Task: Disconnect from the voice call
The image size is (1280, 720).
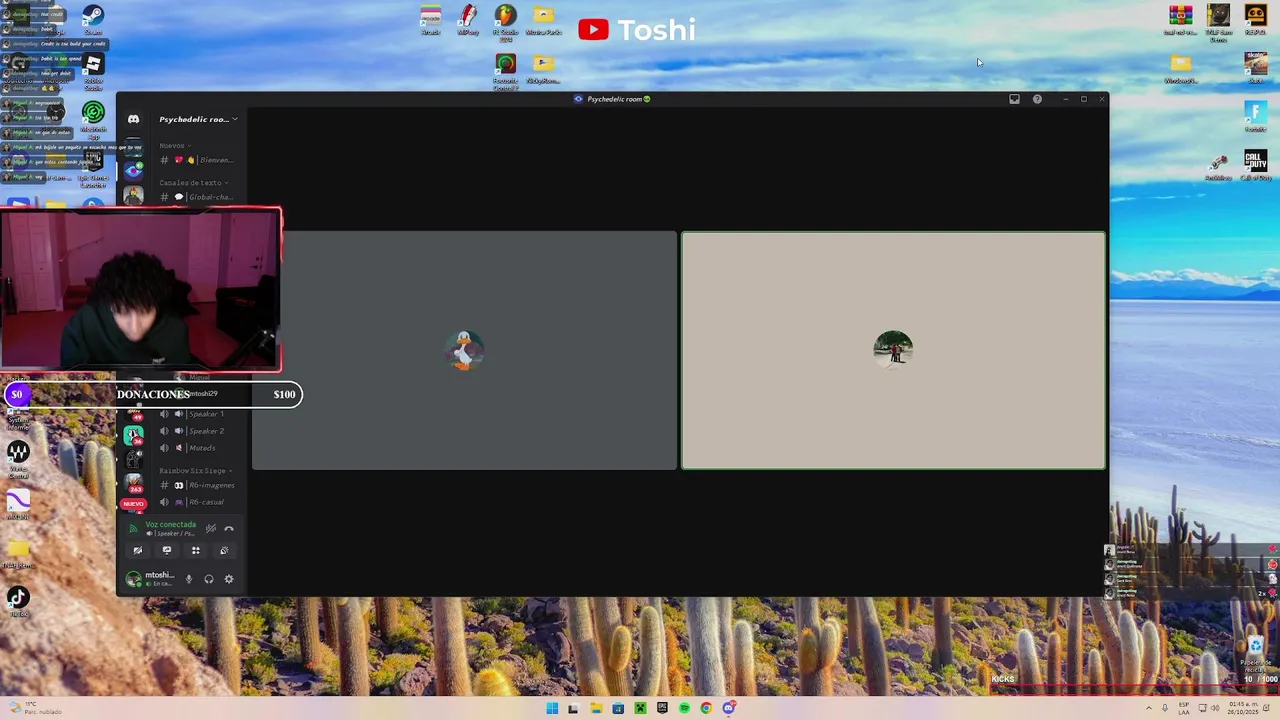Action: [x=229, y=528]
